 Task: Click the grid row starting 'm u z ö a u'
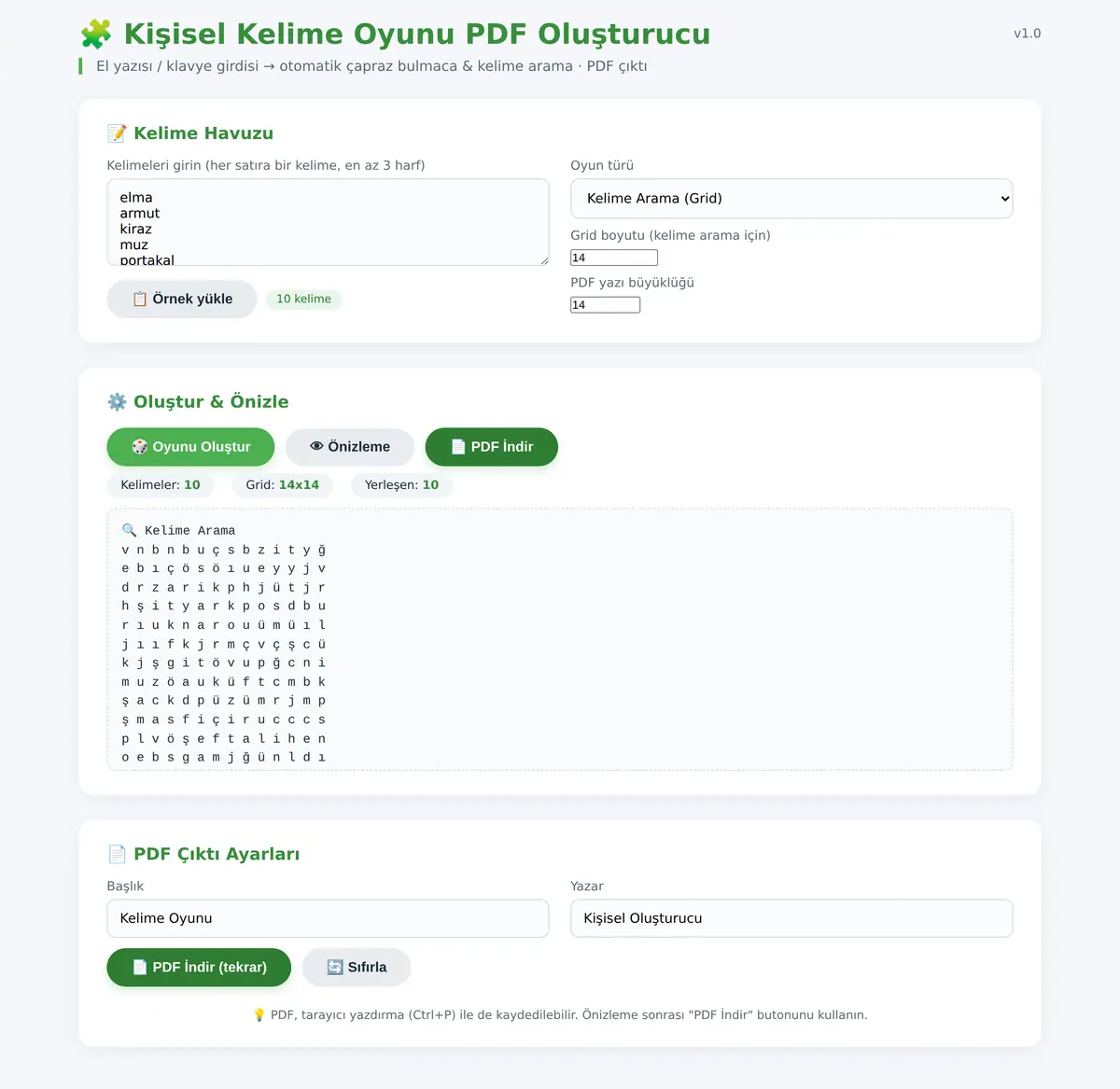tap(224, 682)
